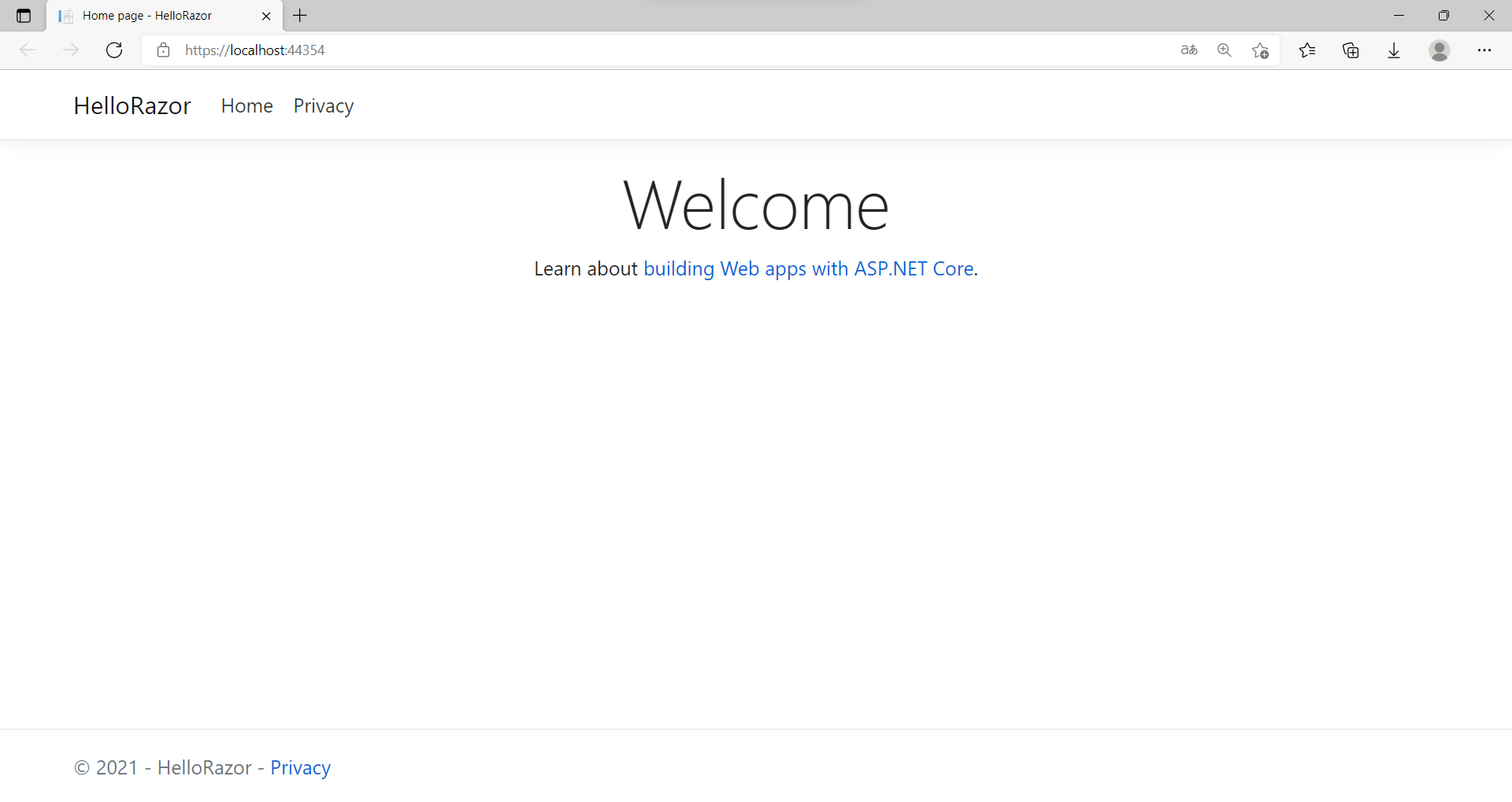This screenshot has height=802, width=1512.
Task: Click the Home navigation link
Action: click(x=246, y=105)
